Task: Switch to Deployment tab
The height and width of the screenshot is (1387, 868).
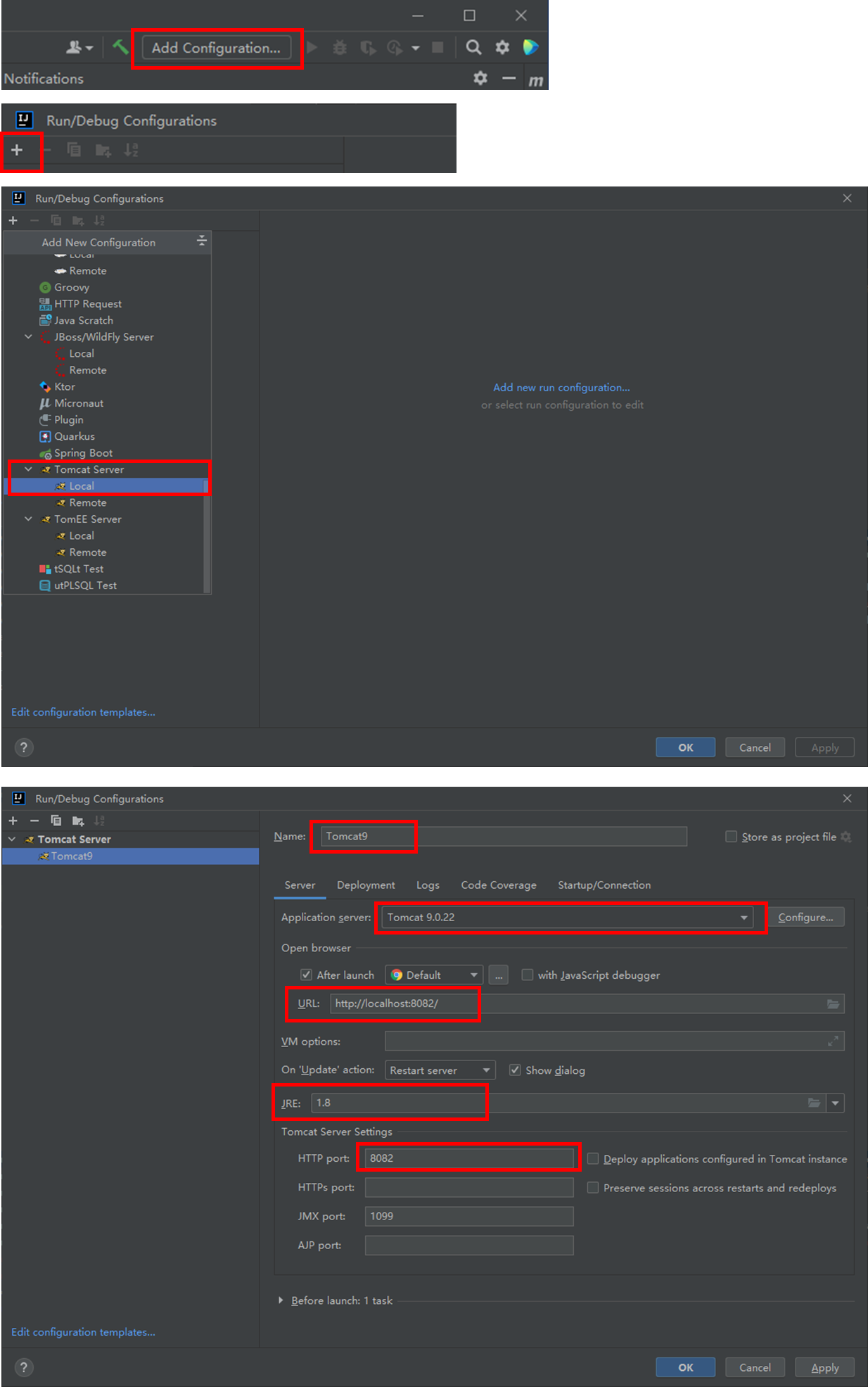Action: pyautogui.click(x=366, y=885)
